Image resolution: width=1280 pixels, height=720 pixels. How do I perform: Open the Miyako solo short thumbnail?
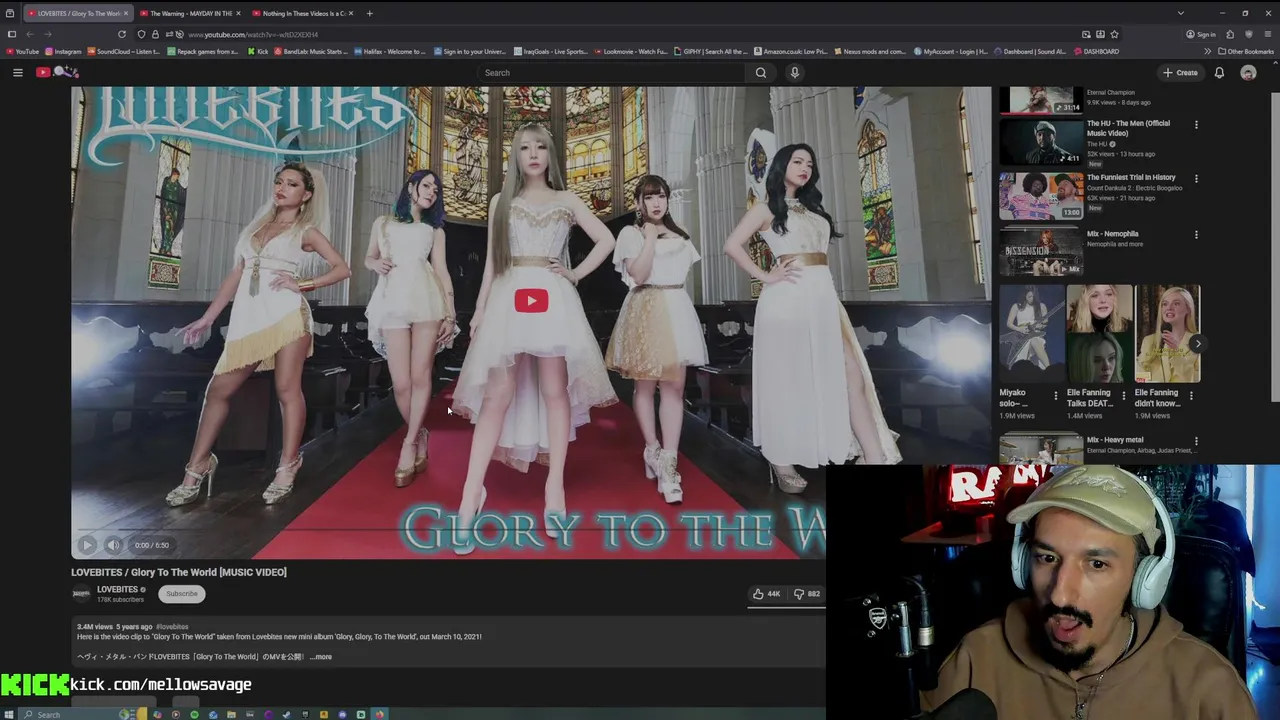click(x=1032, y=334)
